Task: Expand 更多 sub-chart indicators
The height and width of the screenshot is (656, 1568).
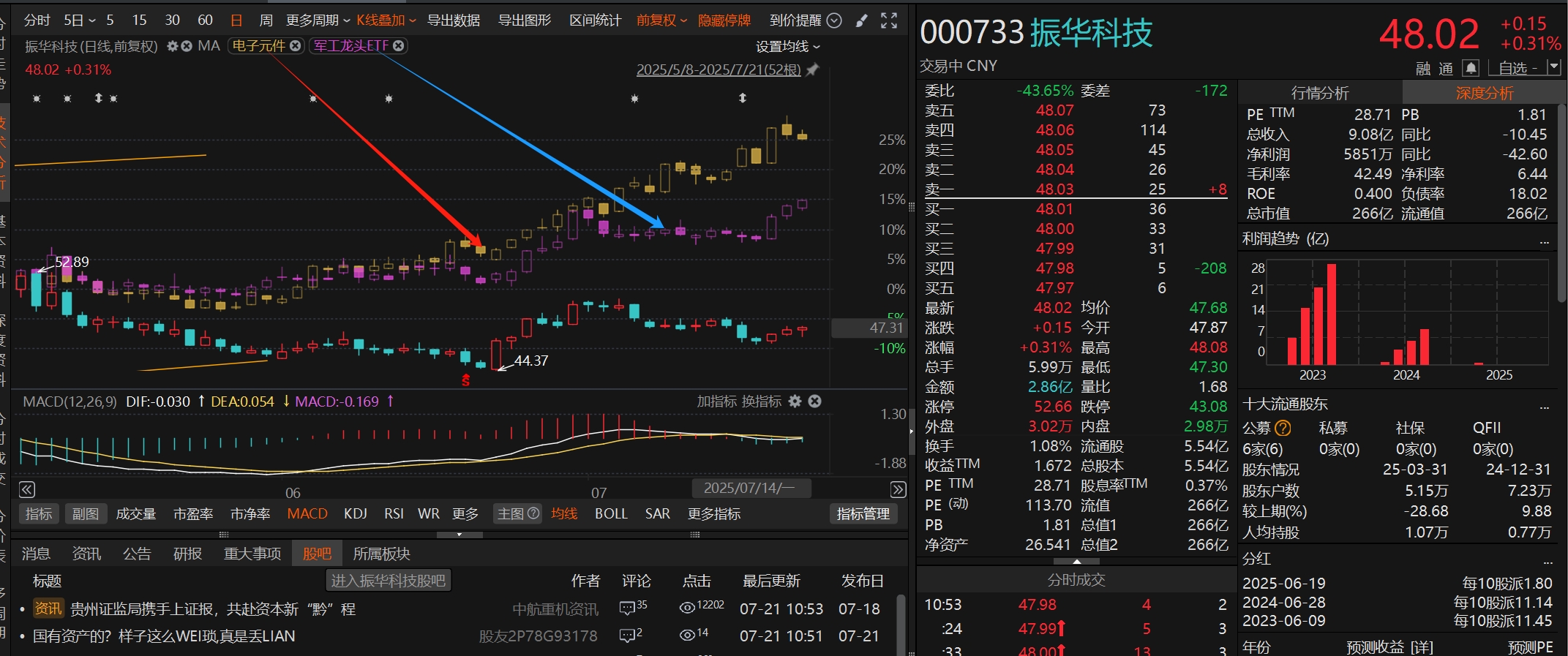Action: [465, 514]
